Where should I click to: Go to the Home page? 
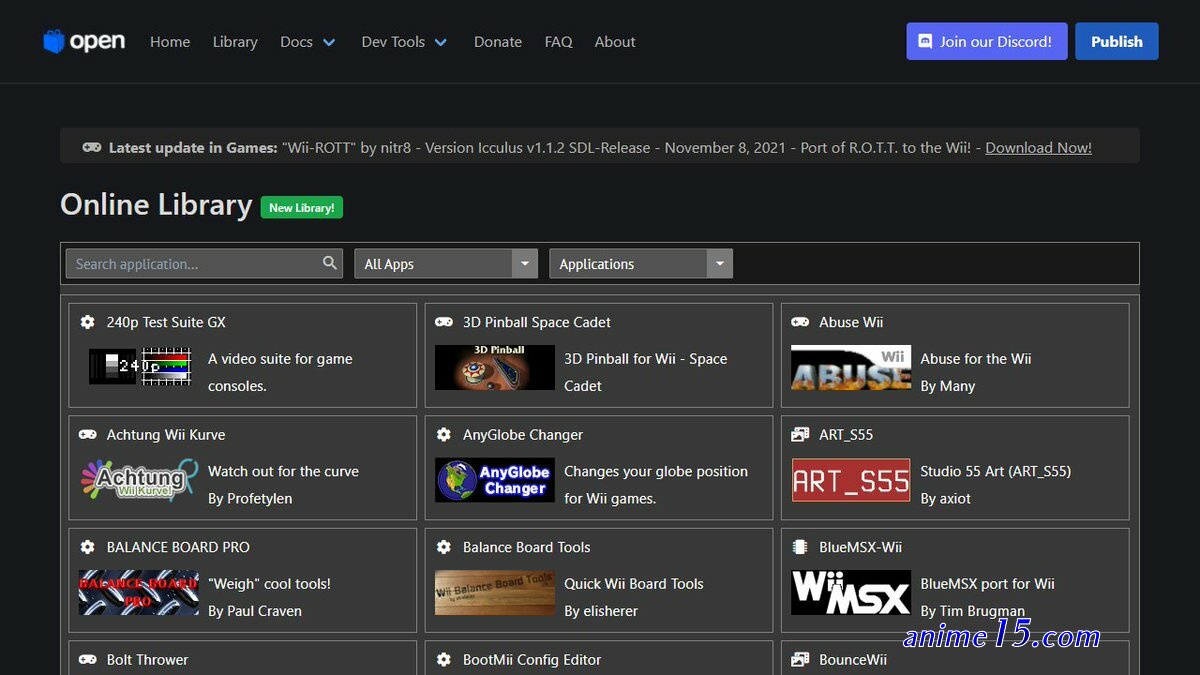pyautogui.click(x=170, y=42)
